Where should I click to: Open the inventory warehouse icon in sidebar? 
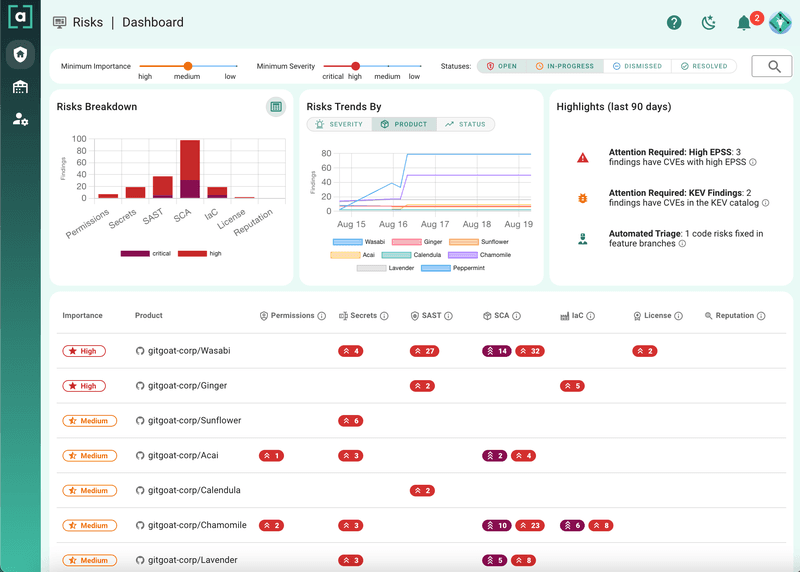[x=20, y=87]
